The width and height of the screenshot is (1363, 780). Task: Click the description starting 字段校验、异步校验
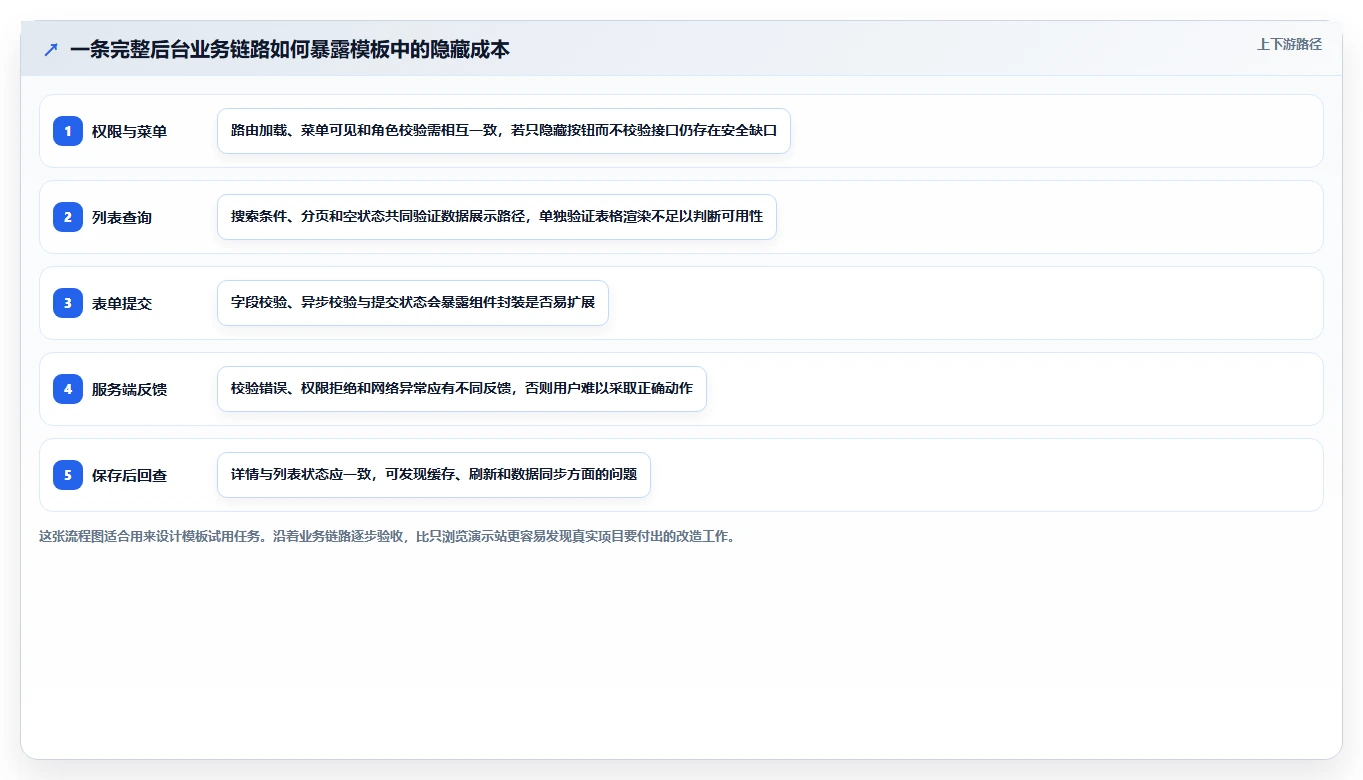[413, 303]
